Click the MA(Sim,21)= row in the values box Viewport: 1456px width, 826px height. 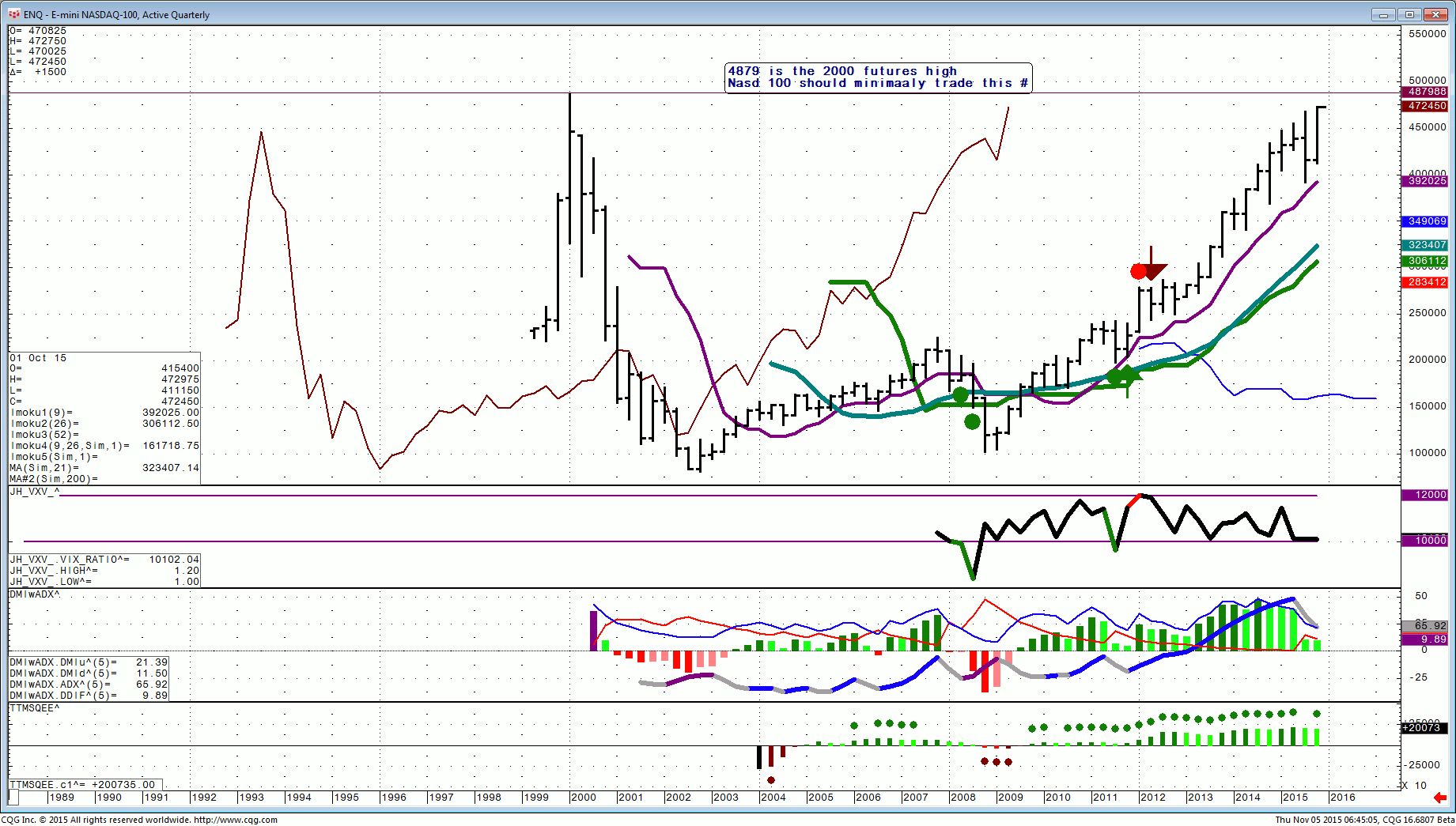pos(104,468)
